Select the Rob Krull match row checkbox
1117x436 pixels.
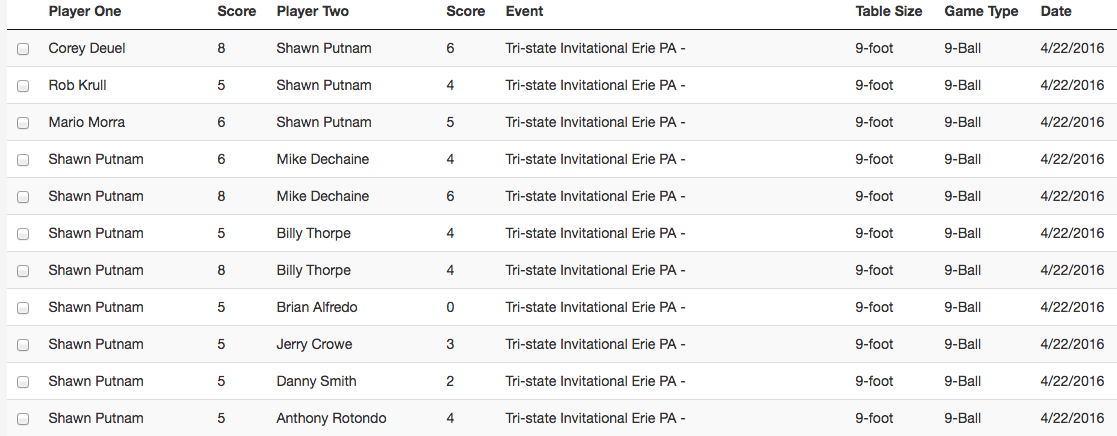pyautogui.click(x=23, y=85)
